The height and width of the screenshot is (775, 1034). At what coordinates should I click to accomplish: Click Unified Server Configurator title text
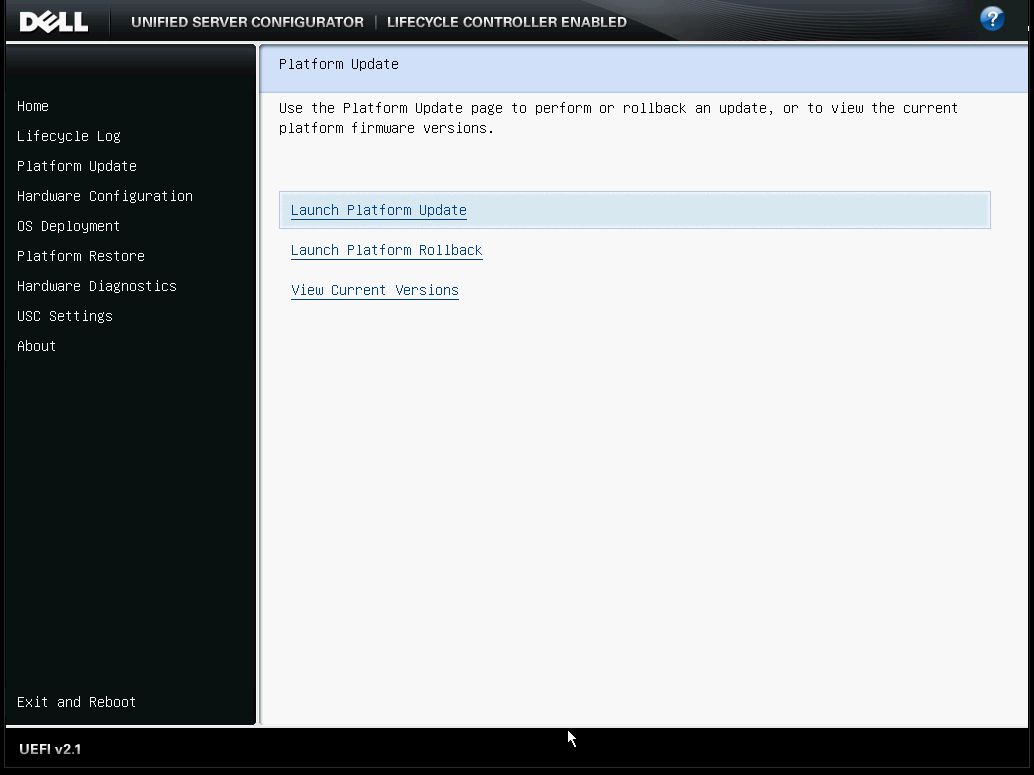pos(247,22)
